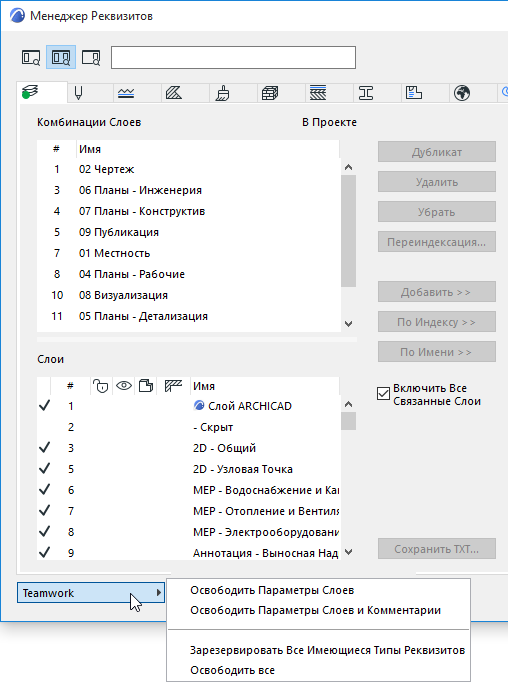Click the Дубликат button
This screenshot has height=682, width=508.
[x=437, y=152]
